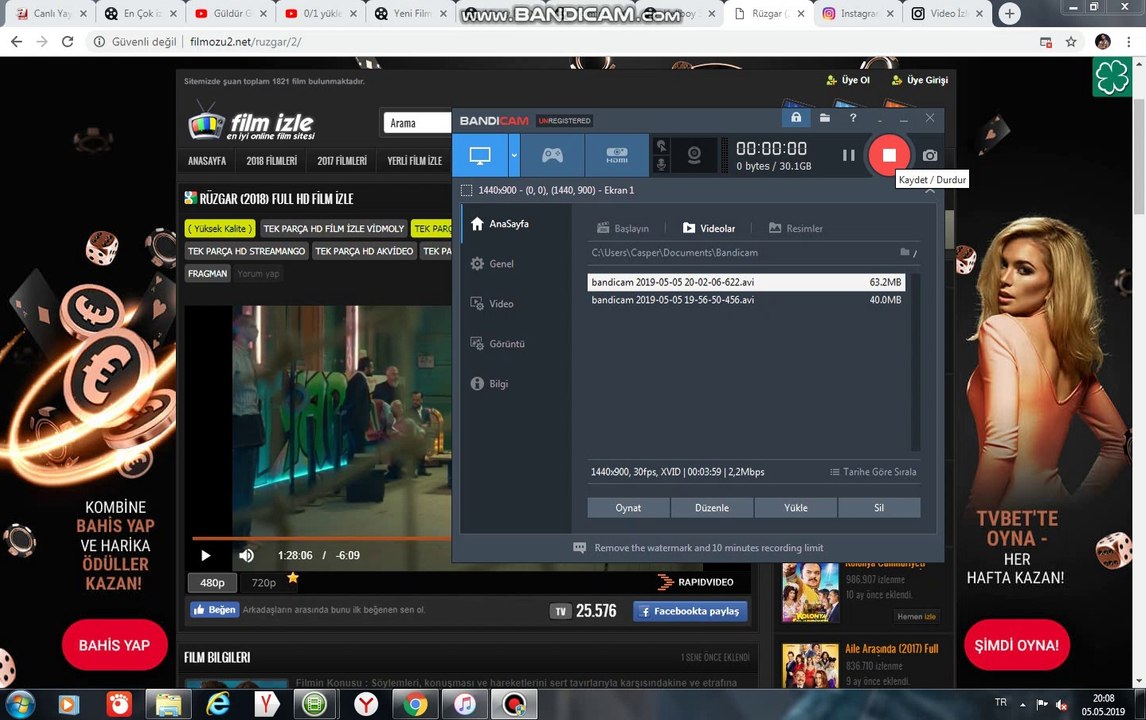Viewport: 1146px width, 720px height.
Task: Collapse the recording area info bar
Action: click(x=930, y=190)
